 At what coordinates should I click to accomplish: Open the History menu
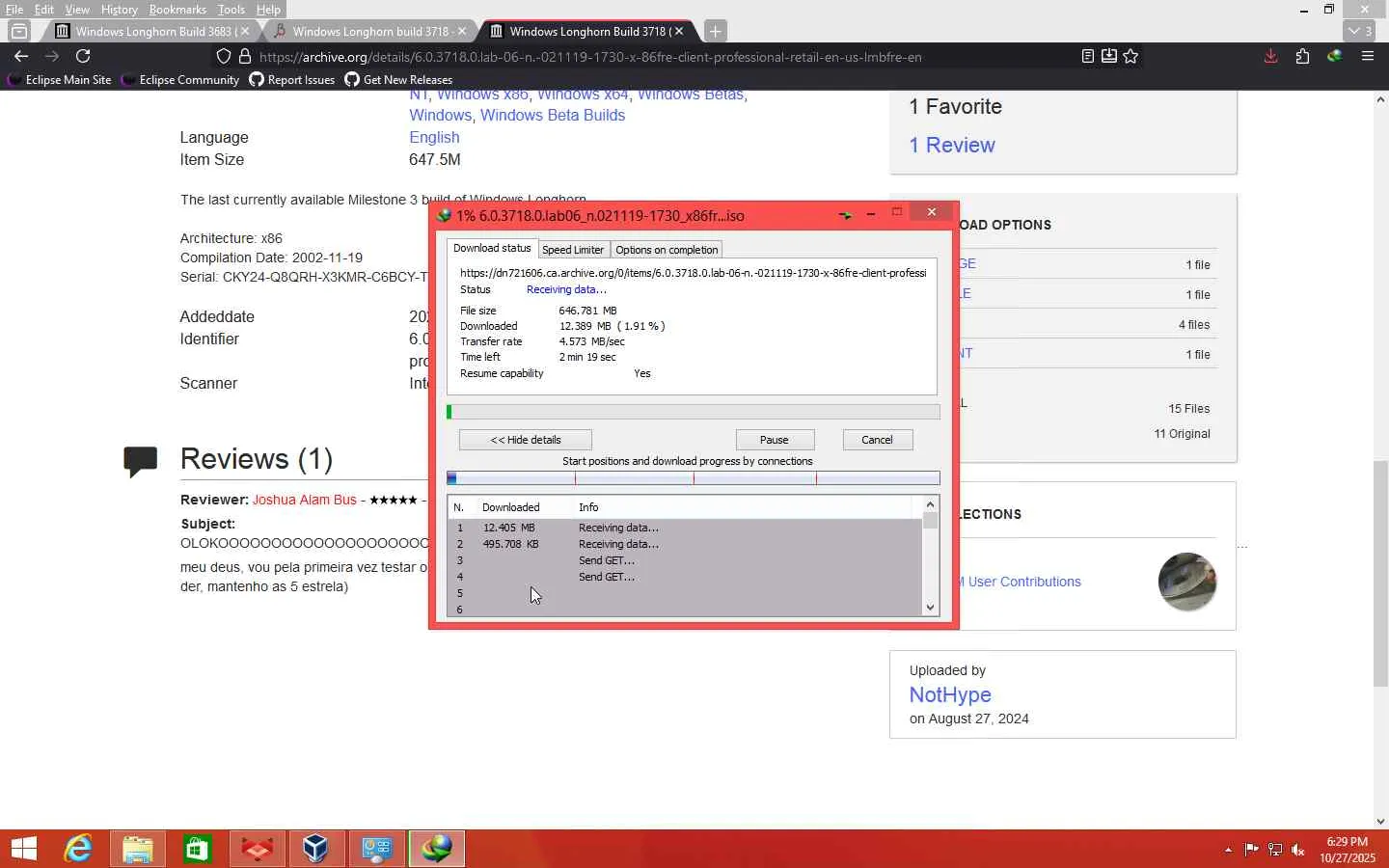pyautogui.click(x=120, y=10)
